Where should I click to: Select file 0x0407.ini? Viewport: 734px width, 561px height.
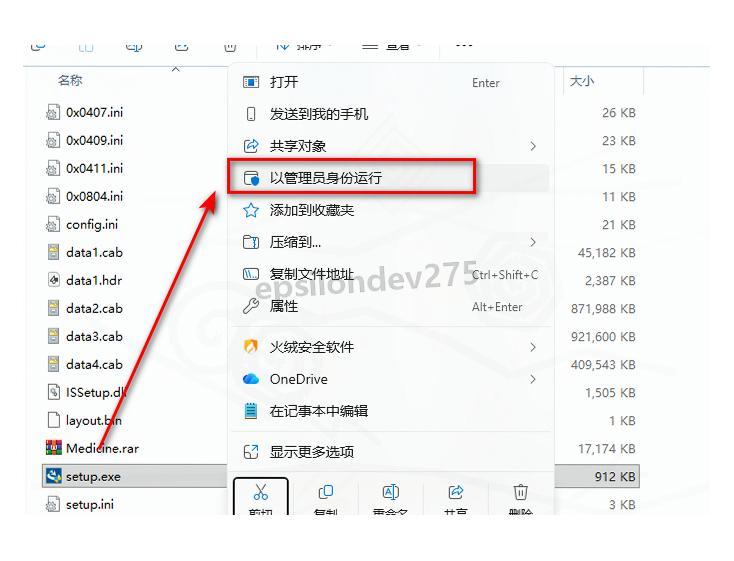pos(94,112)
